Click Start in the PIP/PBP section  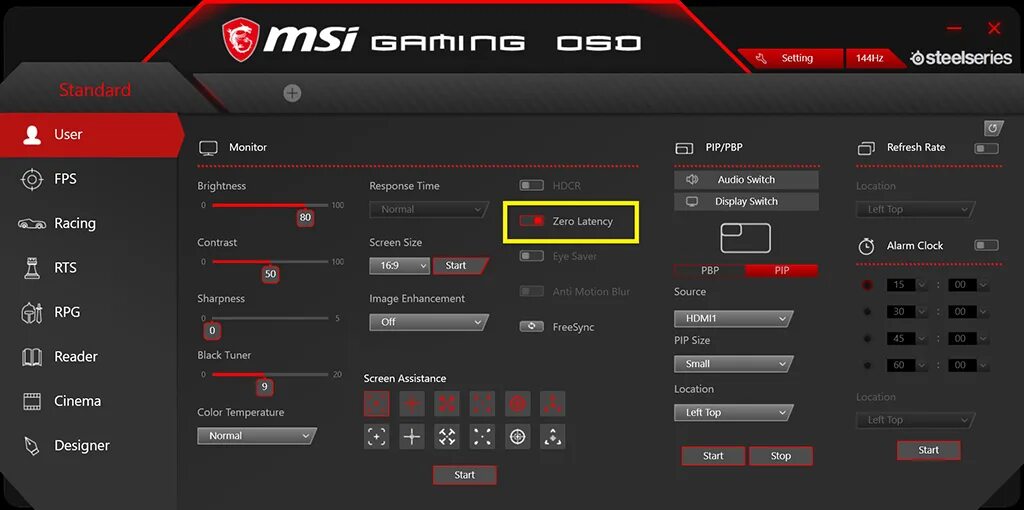[x=713, y=456]
